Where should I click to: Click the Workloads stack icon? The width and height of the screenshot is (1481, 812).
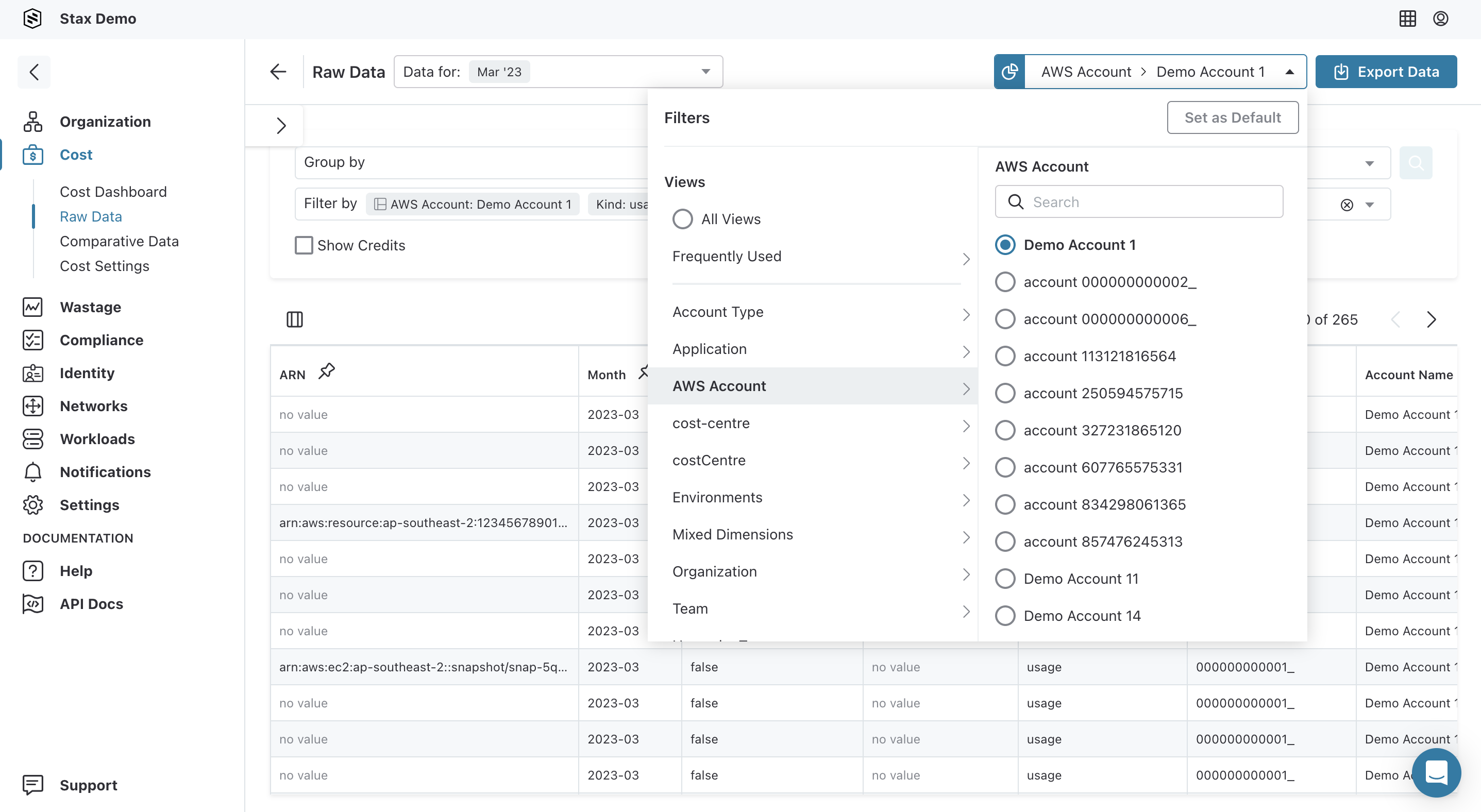coord(33,439)
